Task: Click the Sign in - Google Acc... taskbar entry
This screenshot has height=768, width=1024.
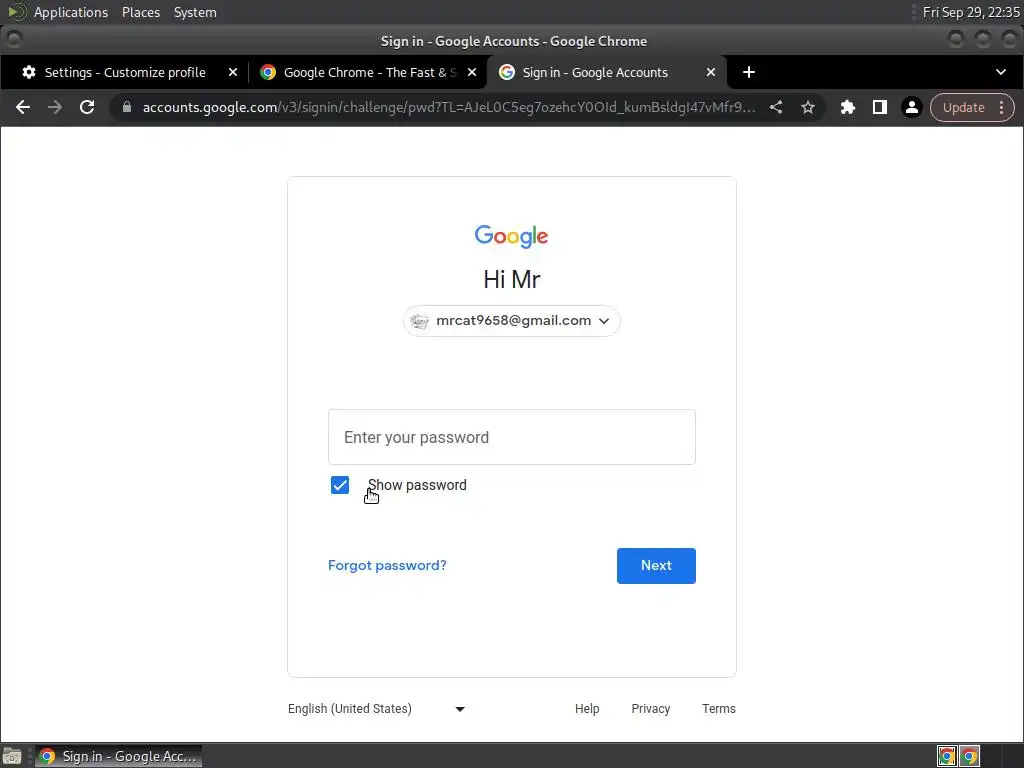Action: 118,756
